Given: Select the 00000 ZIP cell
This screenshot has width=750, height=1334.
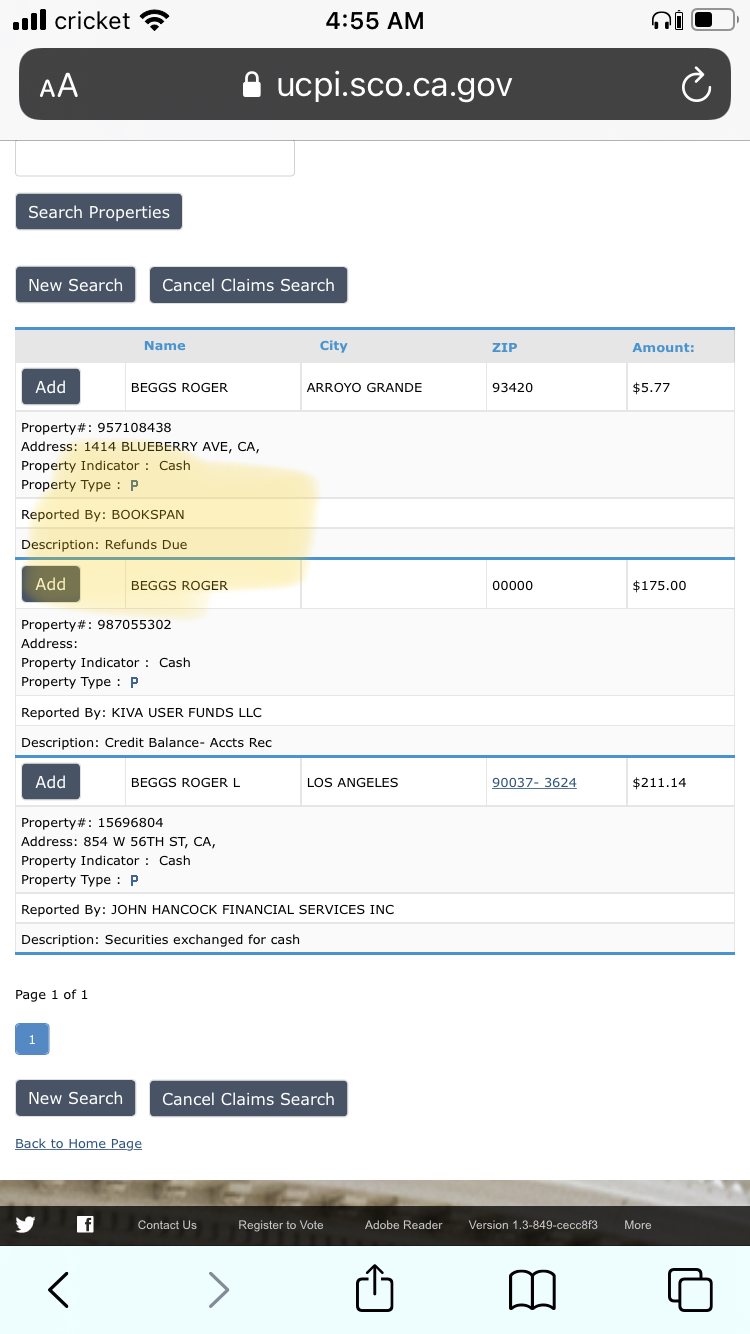Looking at the screenshot, I should click(x=555, y=585).
